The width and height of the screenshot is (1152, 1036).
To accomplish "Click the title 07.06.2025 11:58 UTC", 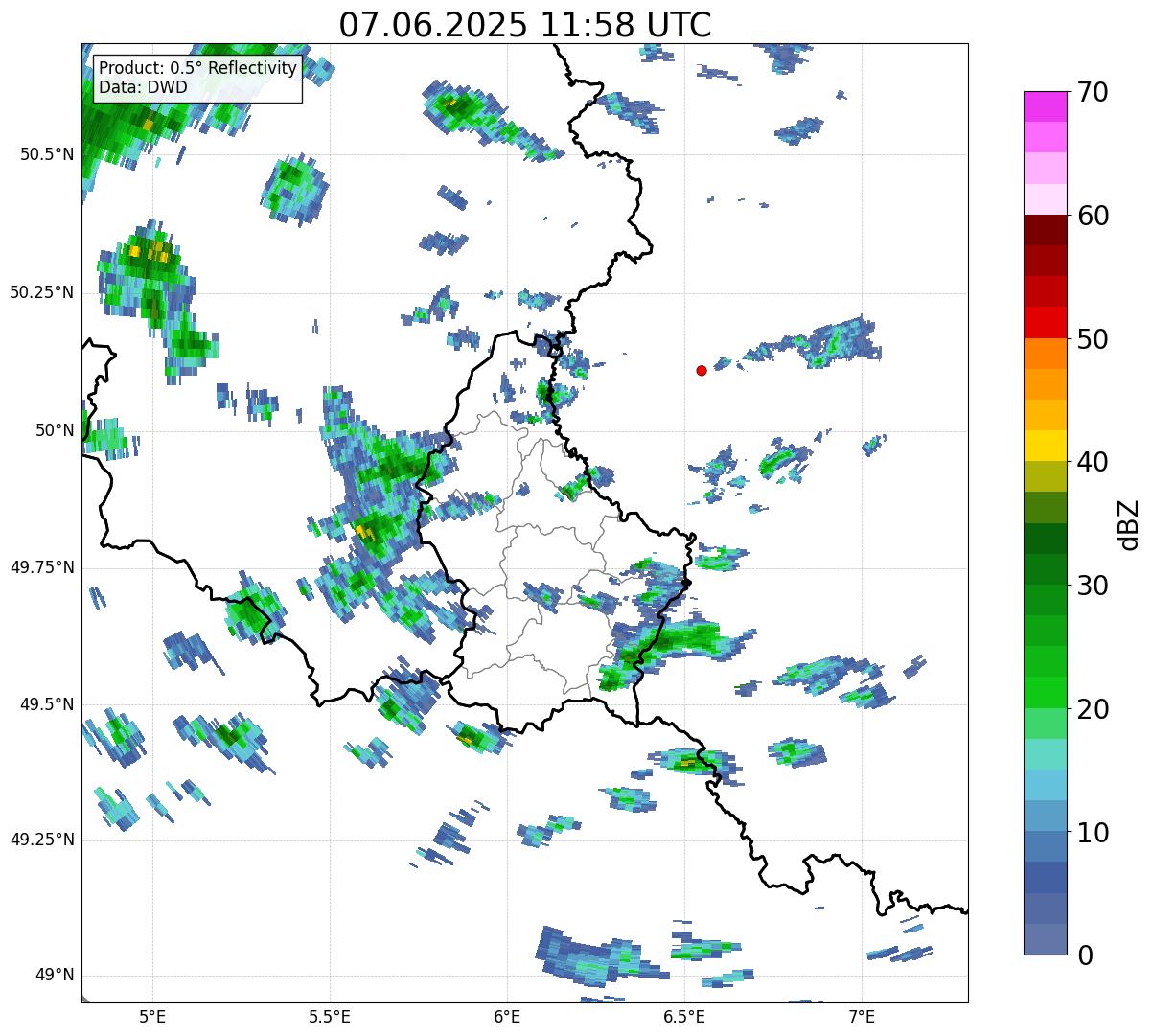I will click(525, 24).
